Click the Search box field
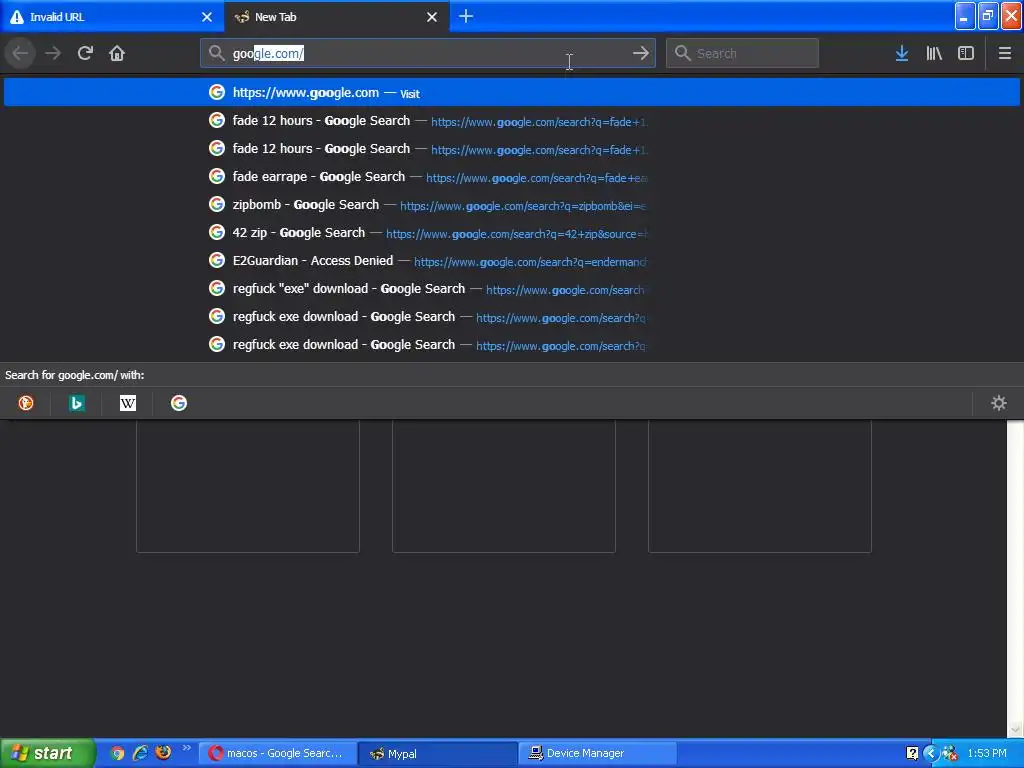The image size is (1024, 768). click(x=742, y=53)
